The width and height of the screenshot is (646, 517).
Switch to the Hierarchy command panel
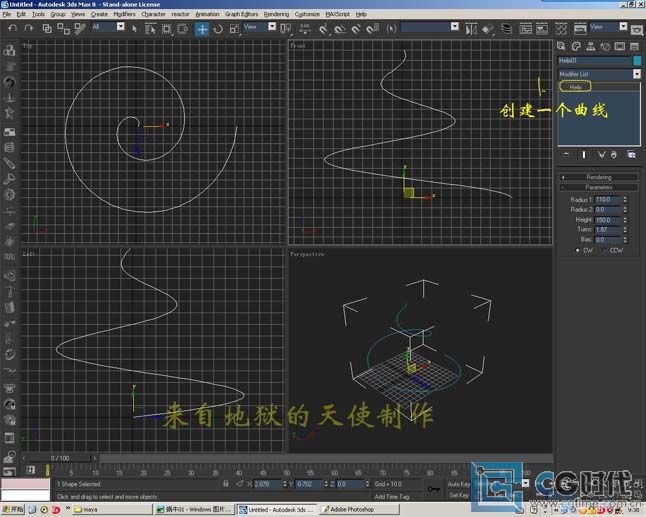[590, 46]
